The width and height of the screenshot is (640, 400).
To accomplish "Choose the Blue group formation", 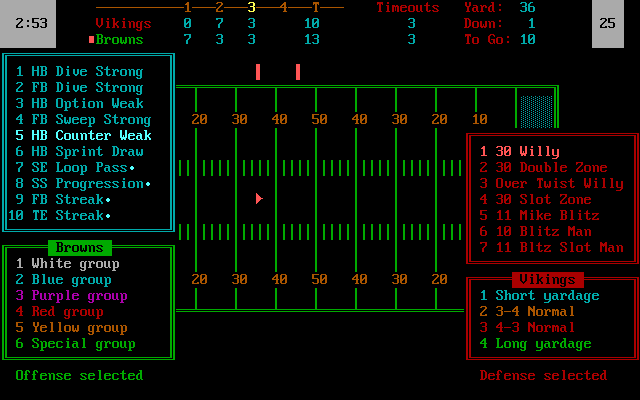I will click(64, 280).
